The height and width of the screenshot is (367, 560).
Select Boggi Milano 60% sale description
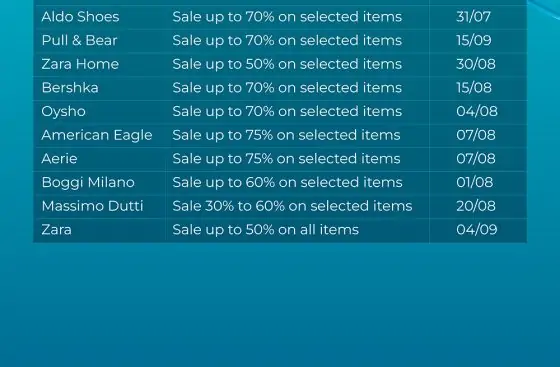287,182
